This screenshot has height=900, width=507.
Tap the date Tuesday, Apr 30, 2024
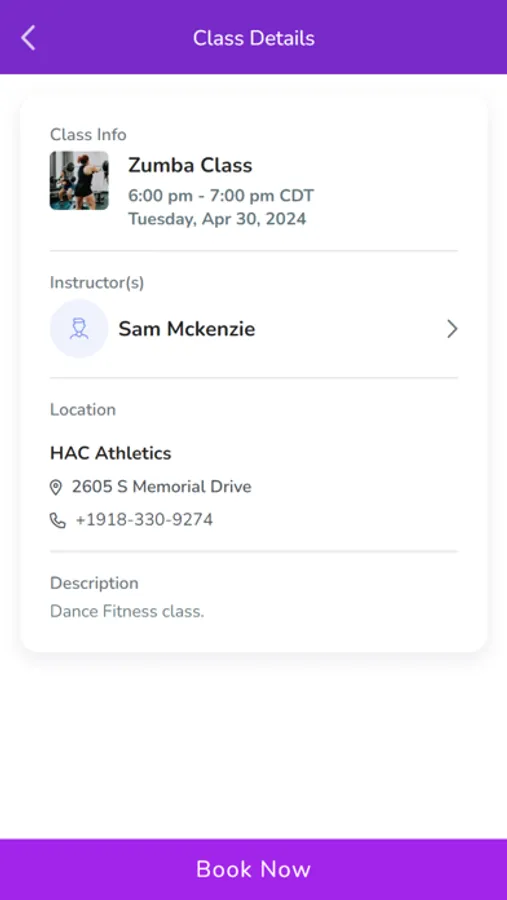pos(217,219)
